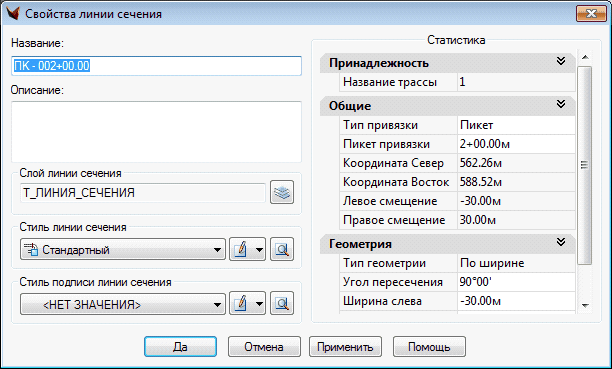Collapse the Общие section
This screenshot has width=612, height=369.
[x=561, y=104]
